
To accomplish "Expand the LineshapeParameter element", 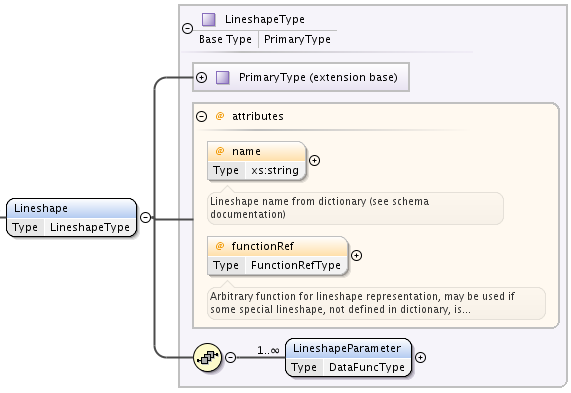I will click(x=421, y=358).
